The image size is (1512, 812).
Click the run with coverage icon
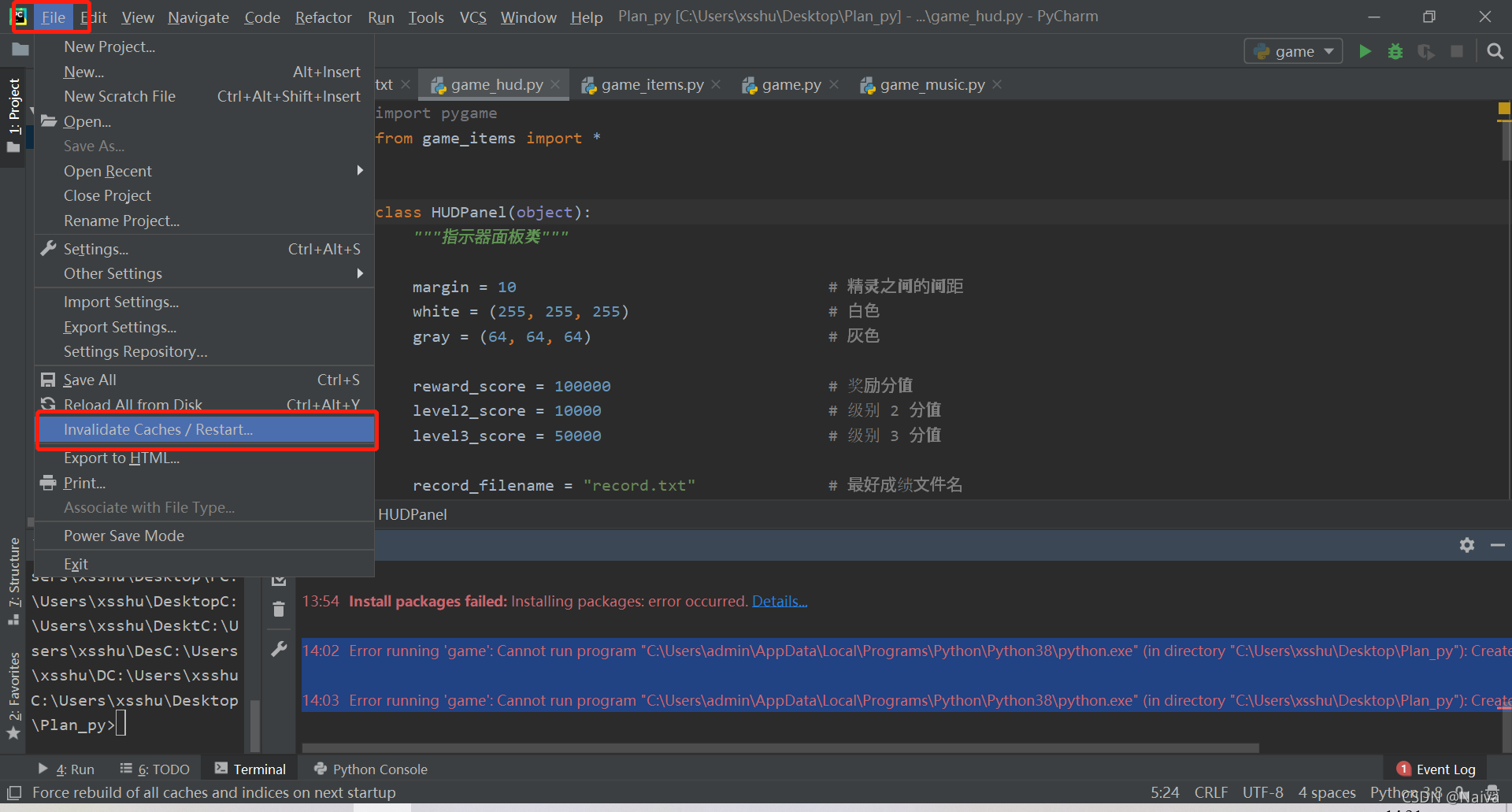(1426, 51)
